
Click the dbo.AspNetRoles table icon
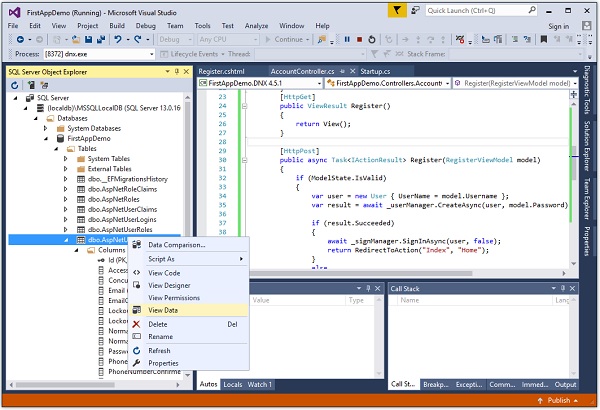click(80, 200)
